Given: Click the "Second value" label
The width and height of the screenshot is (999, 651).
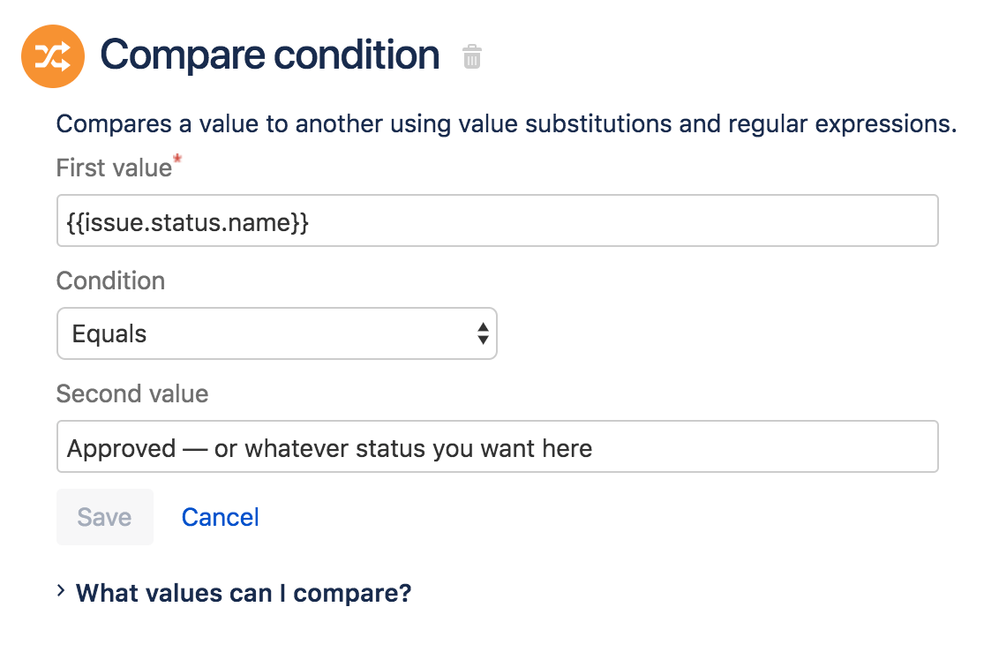Looking at the screenshot, I should (x=132, y=394).
